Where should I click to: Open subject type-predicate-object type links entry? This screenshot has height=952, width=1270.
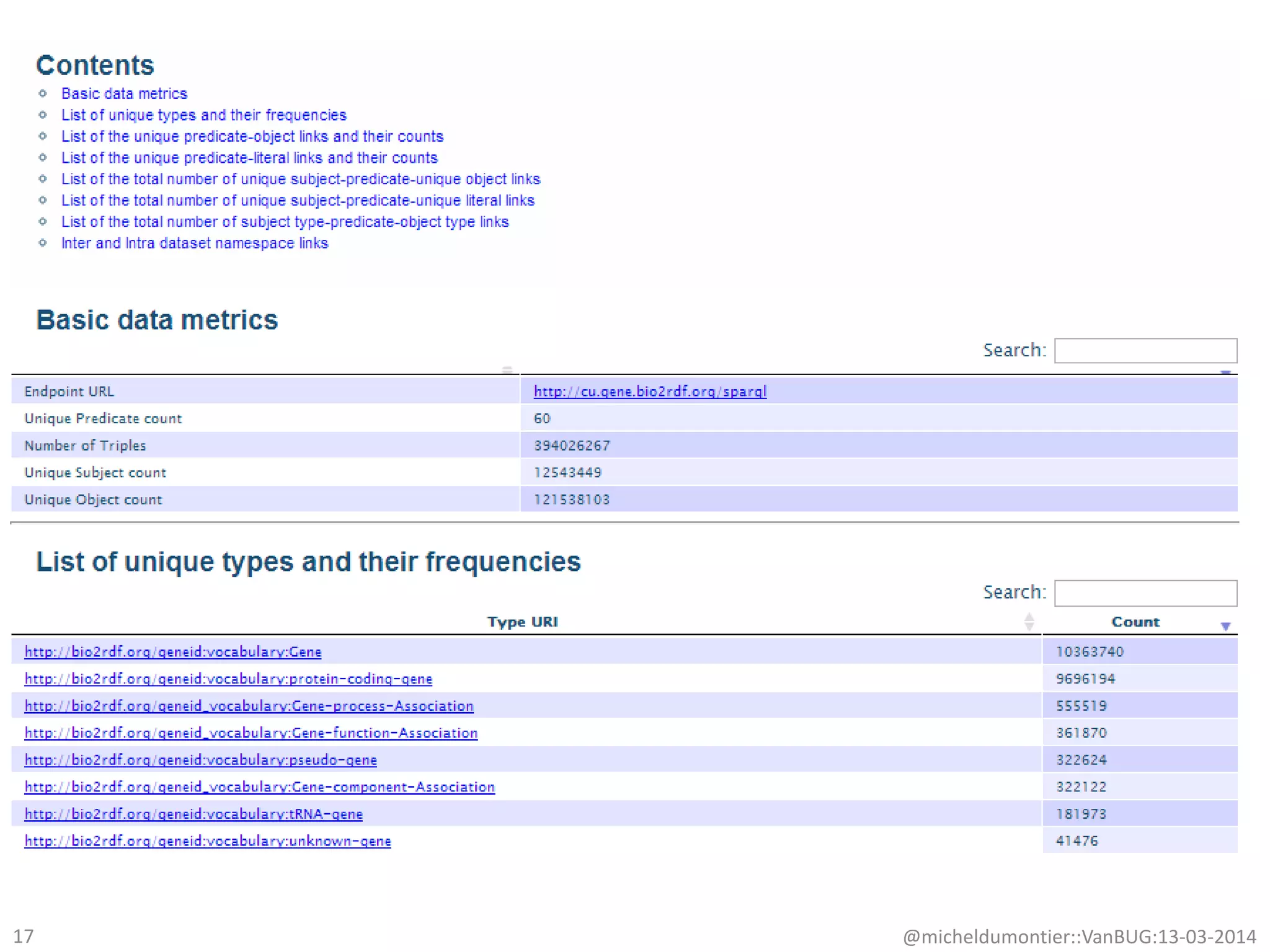[x=285, y=222]
